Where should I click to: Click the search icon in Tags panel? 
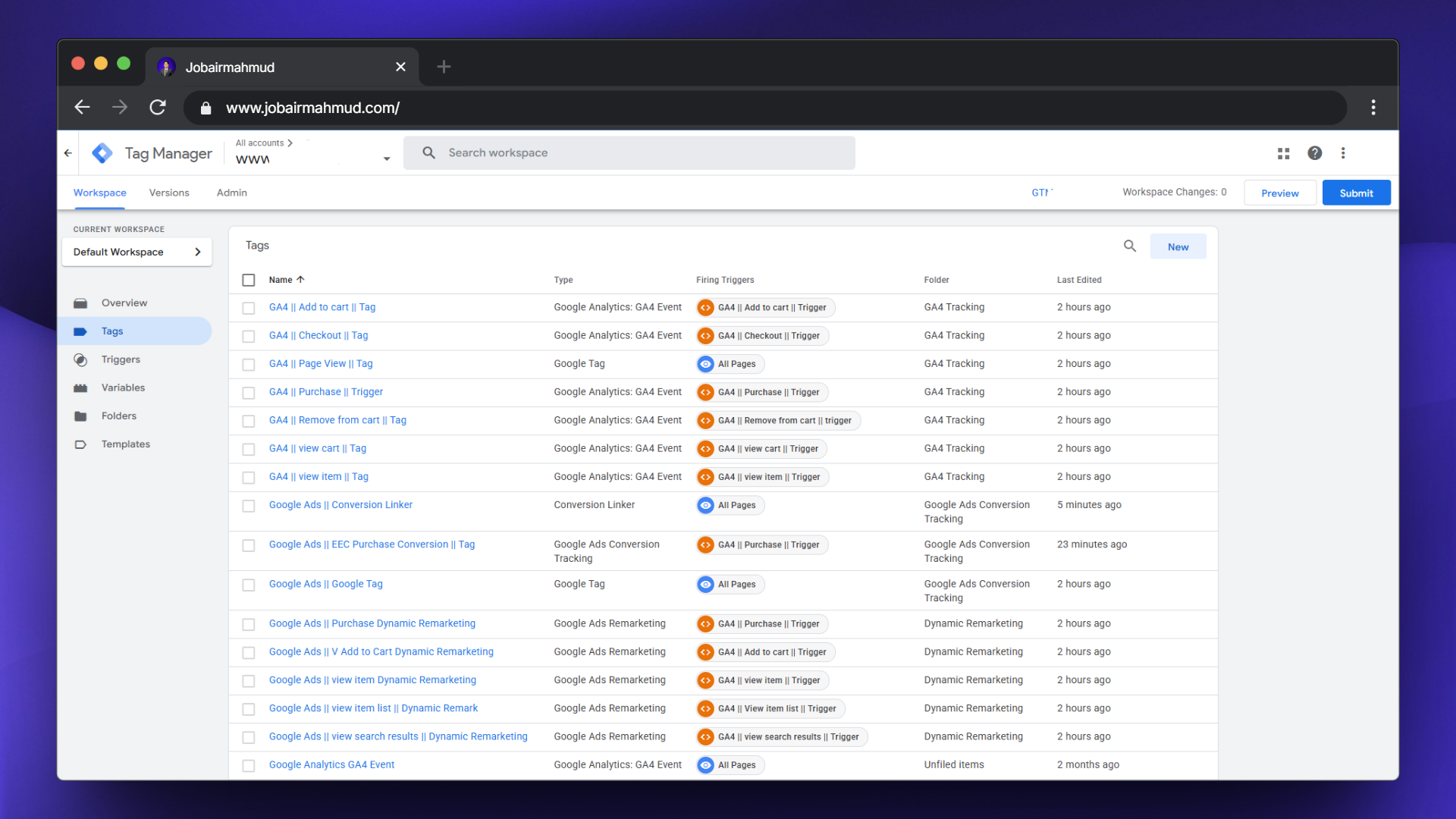point(1130,246)
